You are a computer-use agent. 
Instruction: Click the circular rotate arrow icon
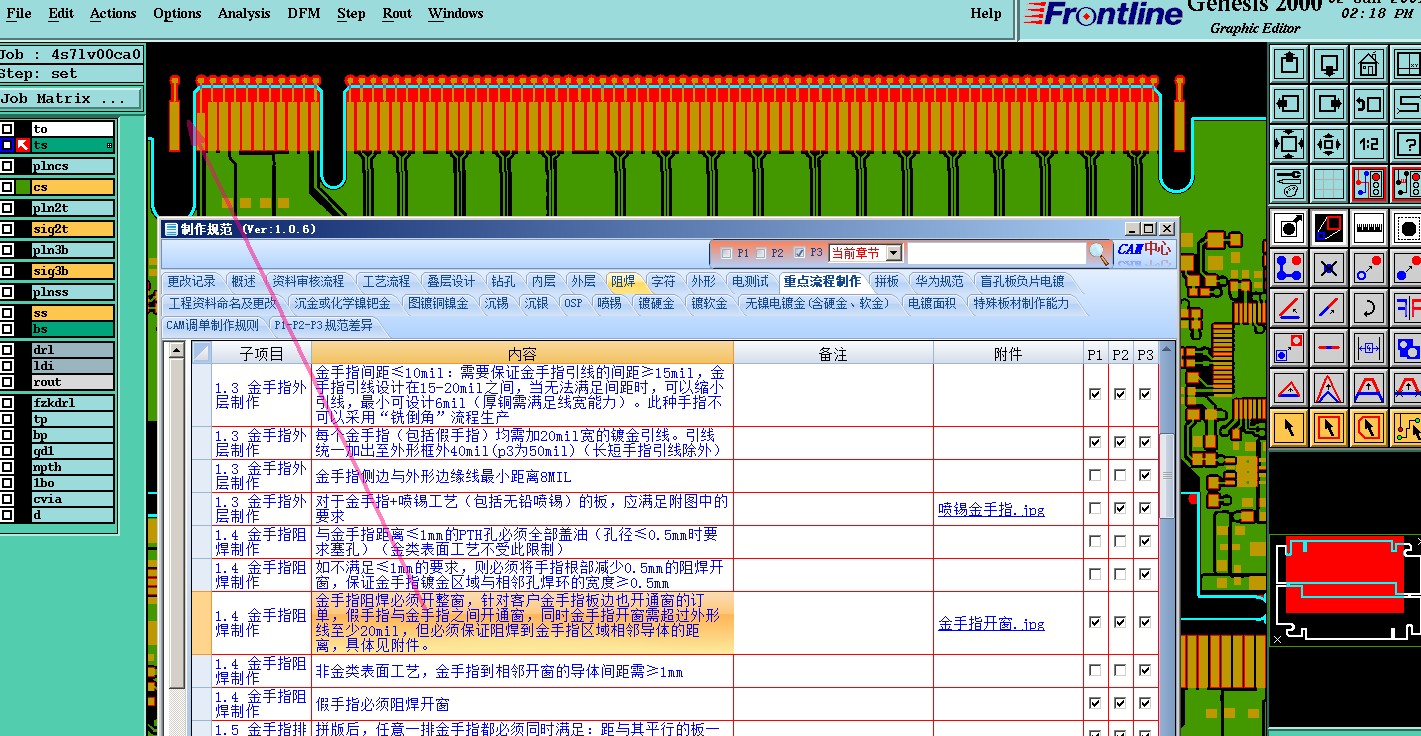tap(1368, 307)
